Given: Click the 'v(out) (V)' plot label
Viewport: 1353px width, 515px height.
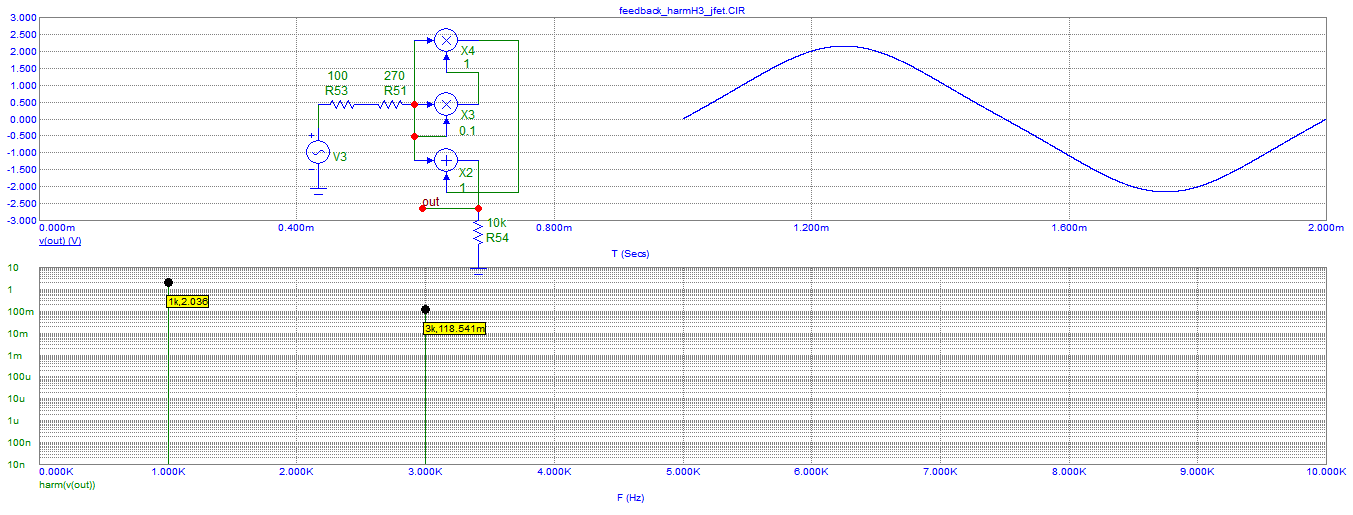Looking at the screenshot, I should [x=60, y=241].
